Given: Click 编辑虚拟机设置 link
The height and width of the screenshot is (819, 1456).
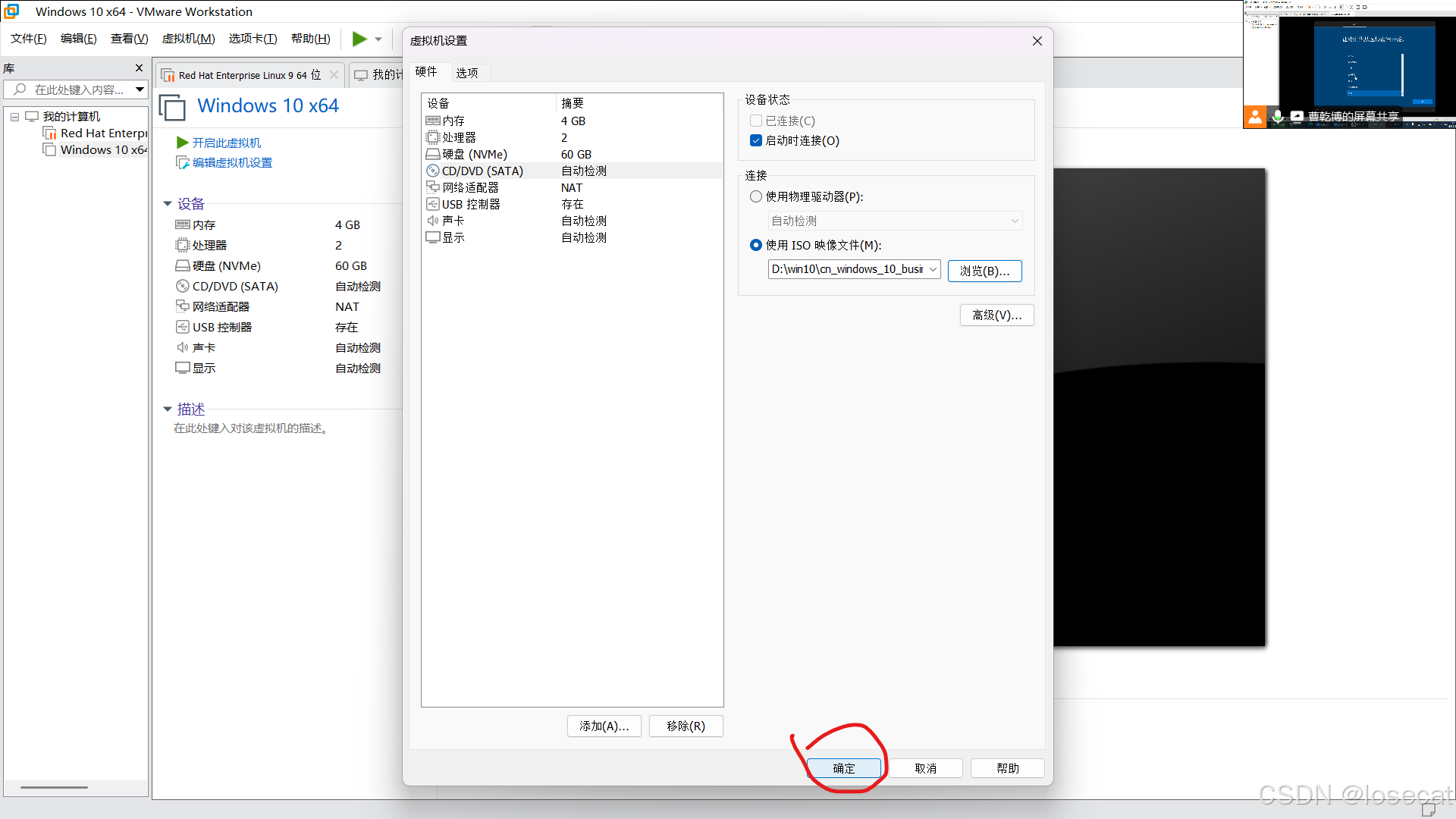Looking at the screenshot, I should [232, 162].
